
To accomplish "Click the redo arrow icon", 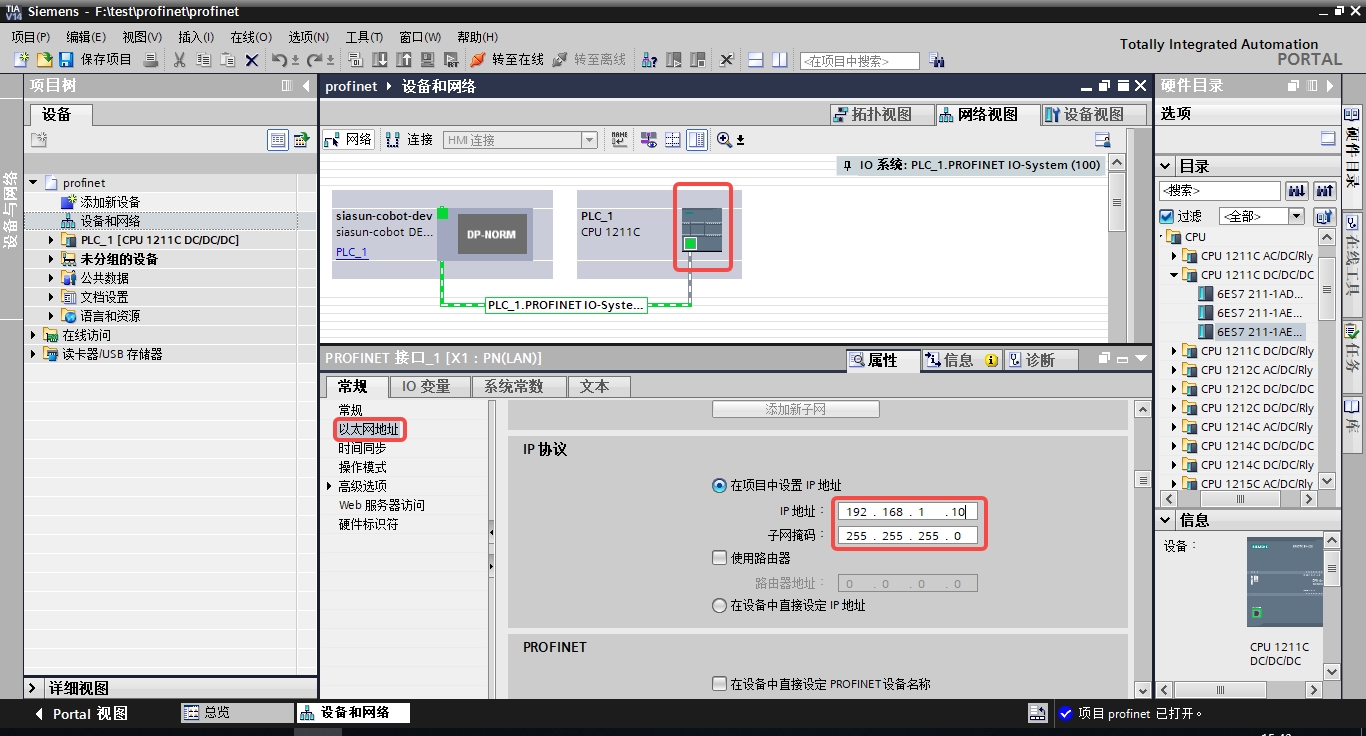I will pos(314,60).
